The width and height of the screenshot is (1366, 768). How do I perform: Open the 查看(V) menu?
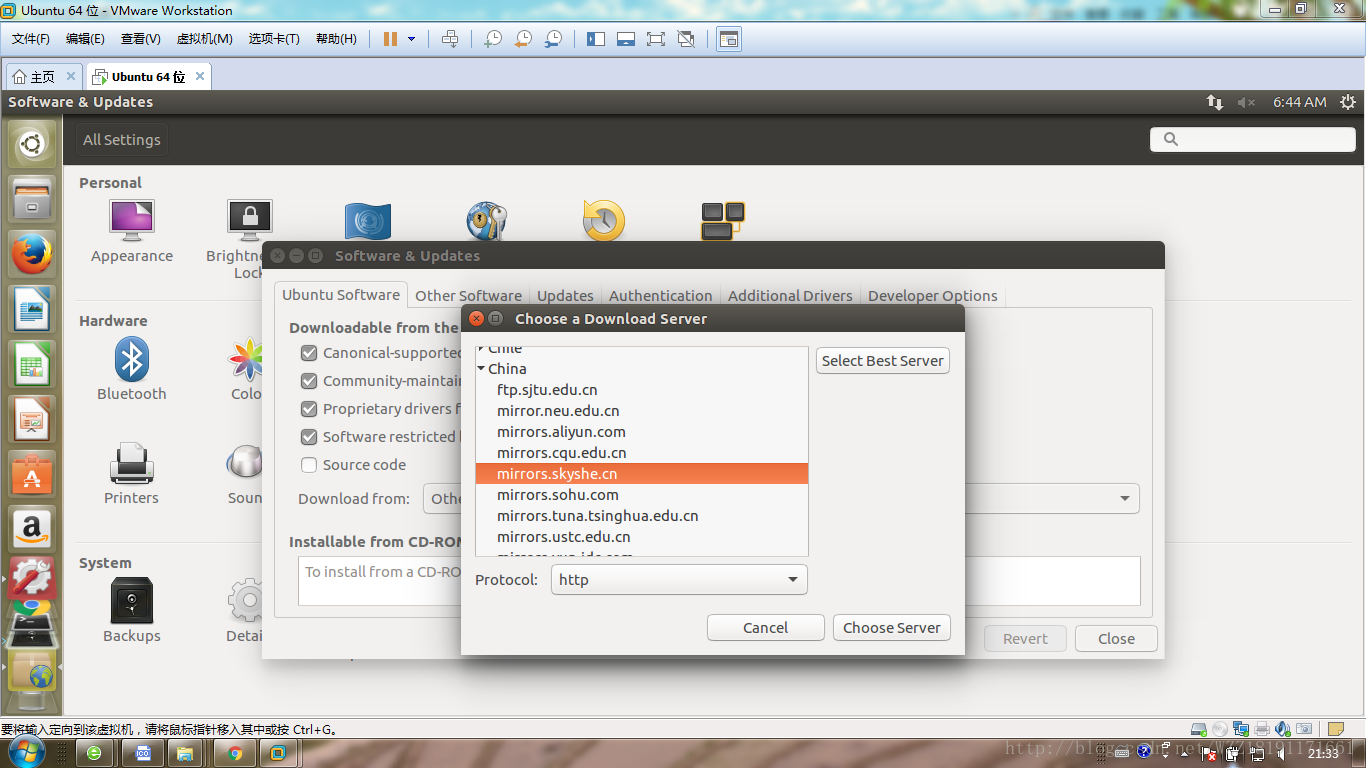[141, 39]
